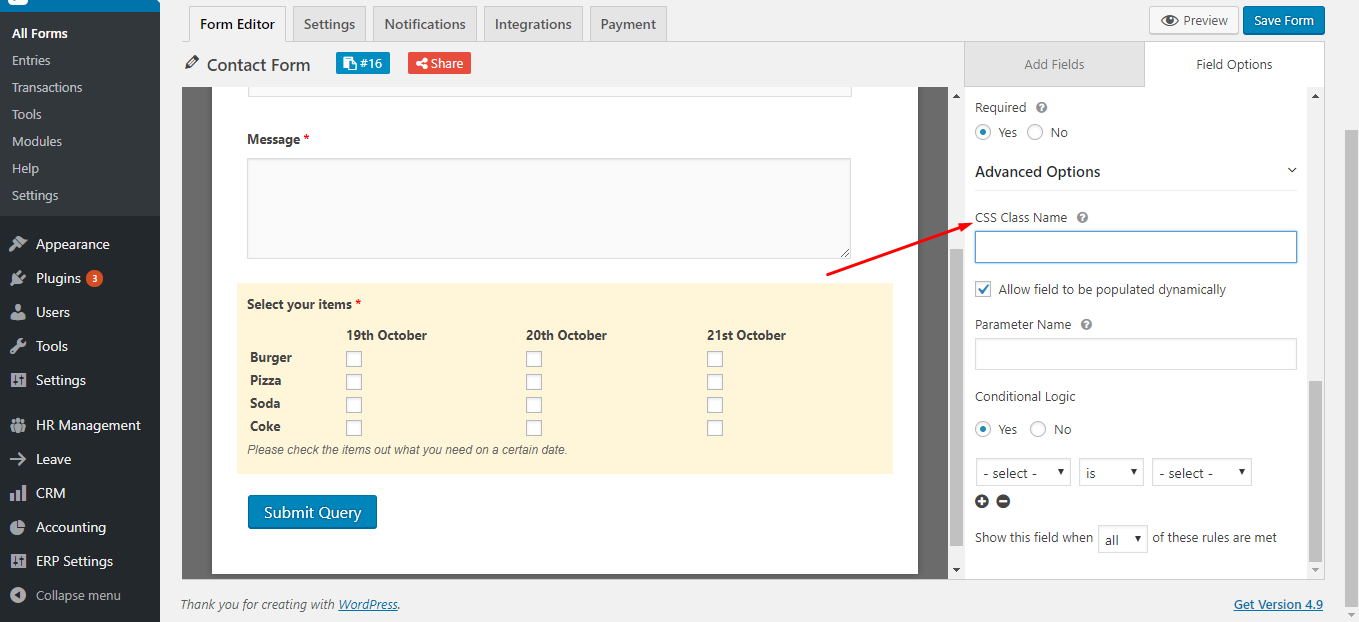Image resolution: width=1359 pixels, height=622 pixels.
Task: Click inside the CSS Class Name field
Action: pyautogui.click(x=1135, y=246)
